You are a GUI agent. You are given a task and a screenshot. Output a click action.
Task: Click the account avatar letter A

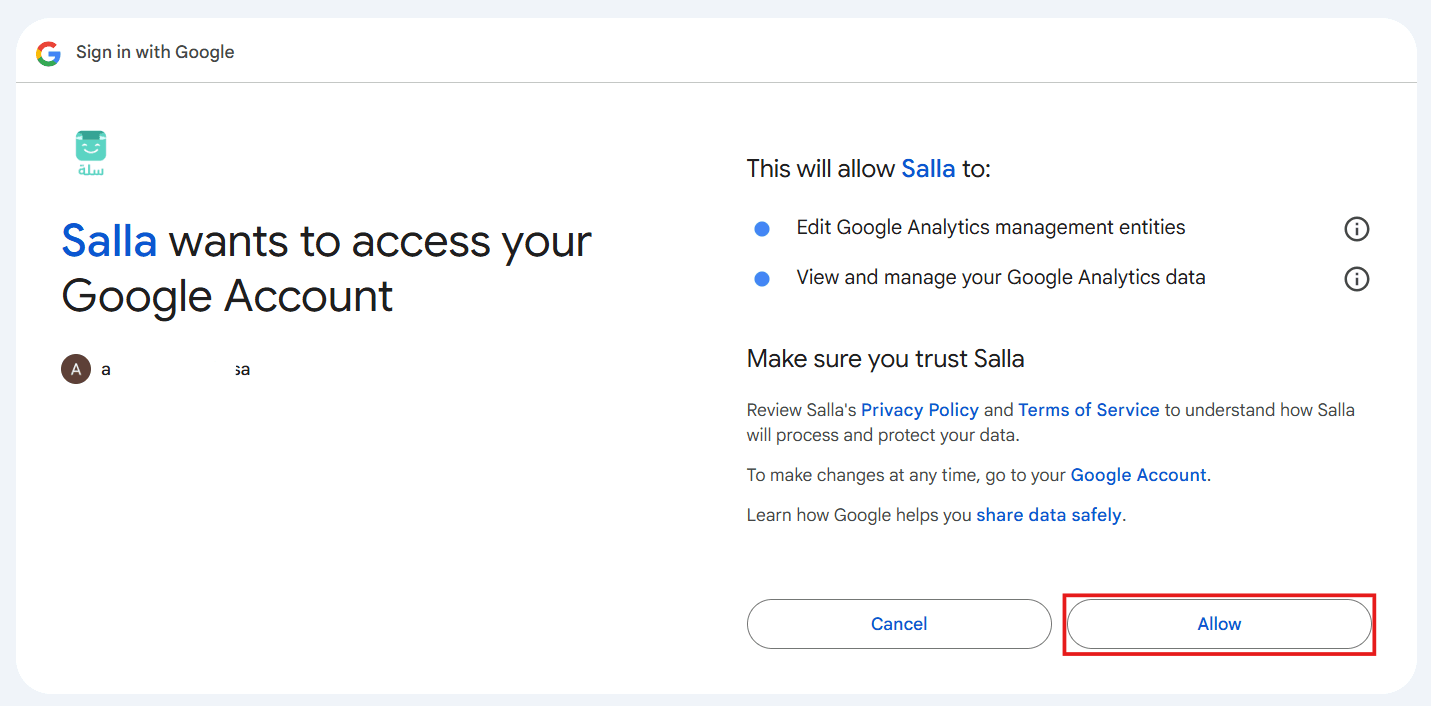point(76,369)
